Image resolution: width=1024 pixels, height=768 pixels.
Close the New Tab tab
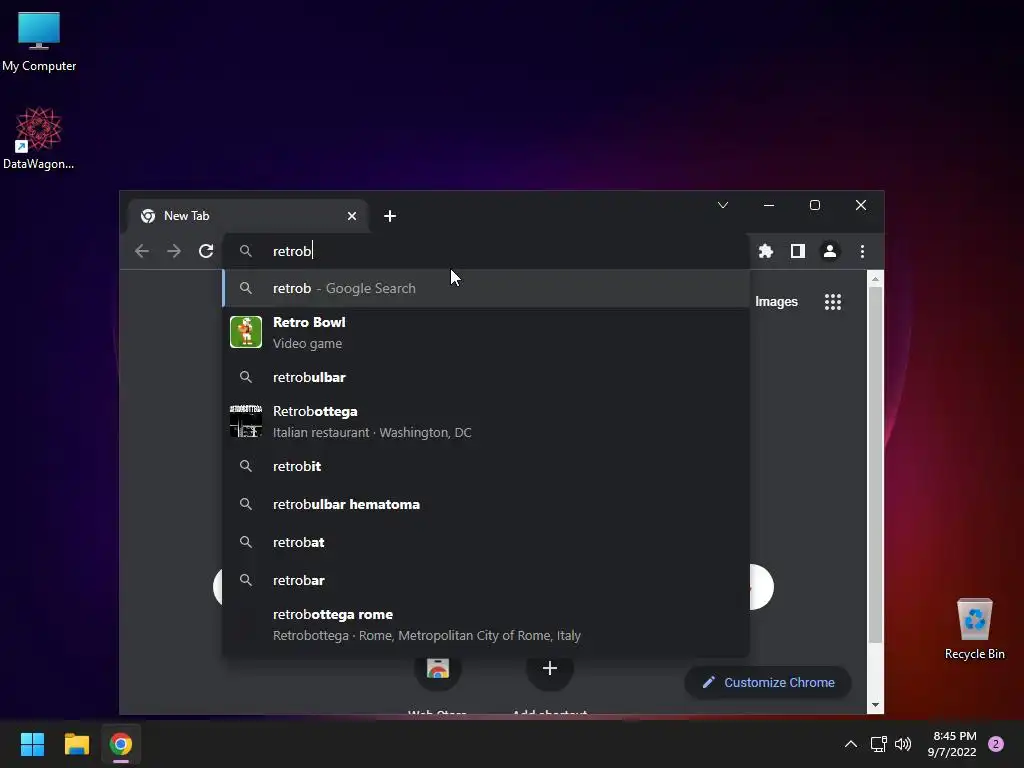(352, 216)
